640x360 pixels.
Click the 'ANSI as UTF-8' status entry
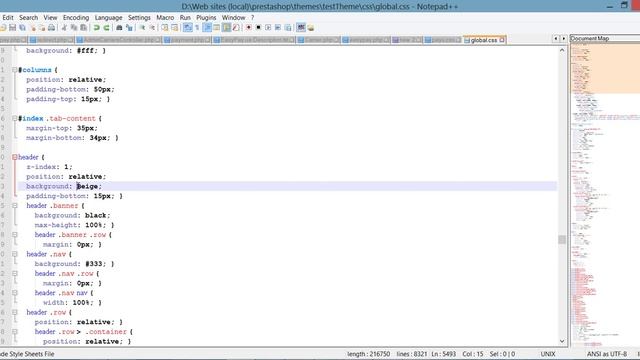click(607, 354)
